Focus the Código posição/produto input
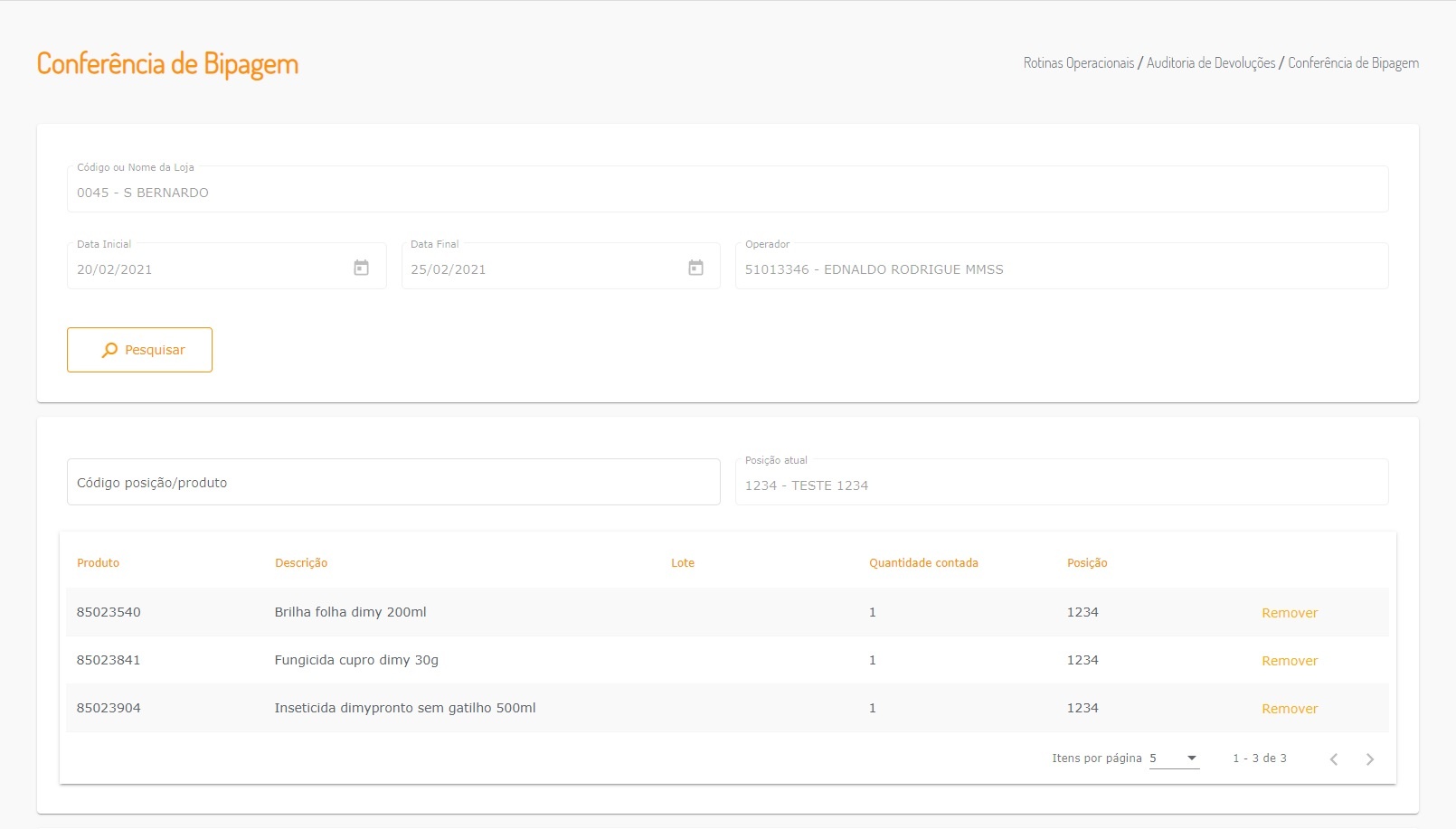Viewport: 1456px width, 829px height. 393,482
